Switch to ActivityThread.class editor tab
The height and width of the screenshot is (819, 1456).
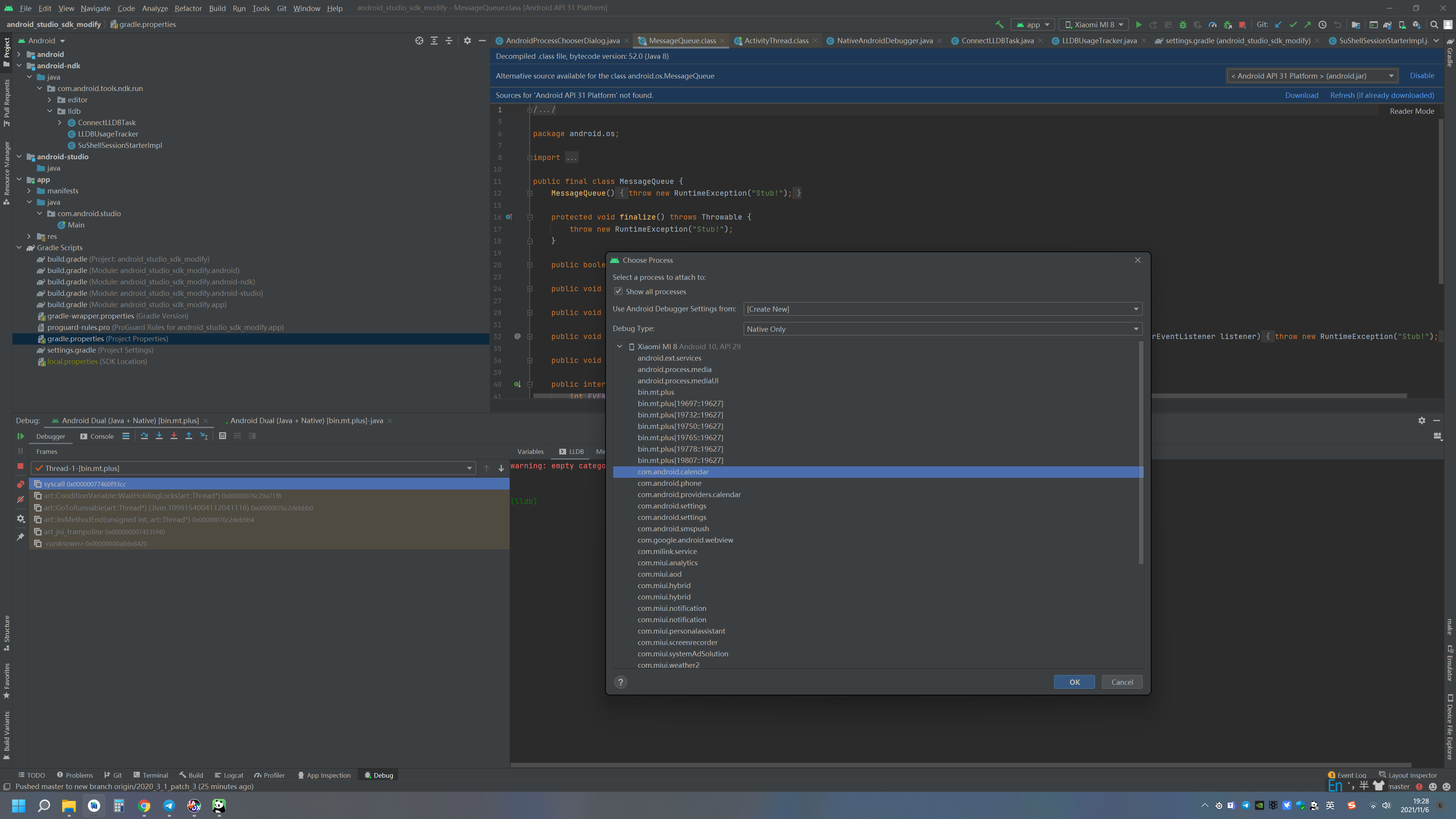point(775,41)
